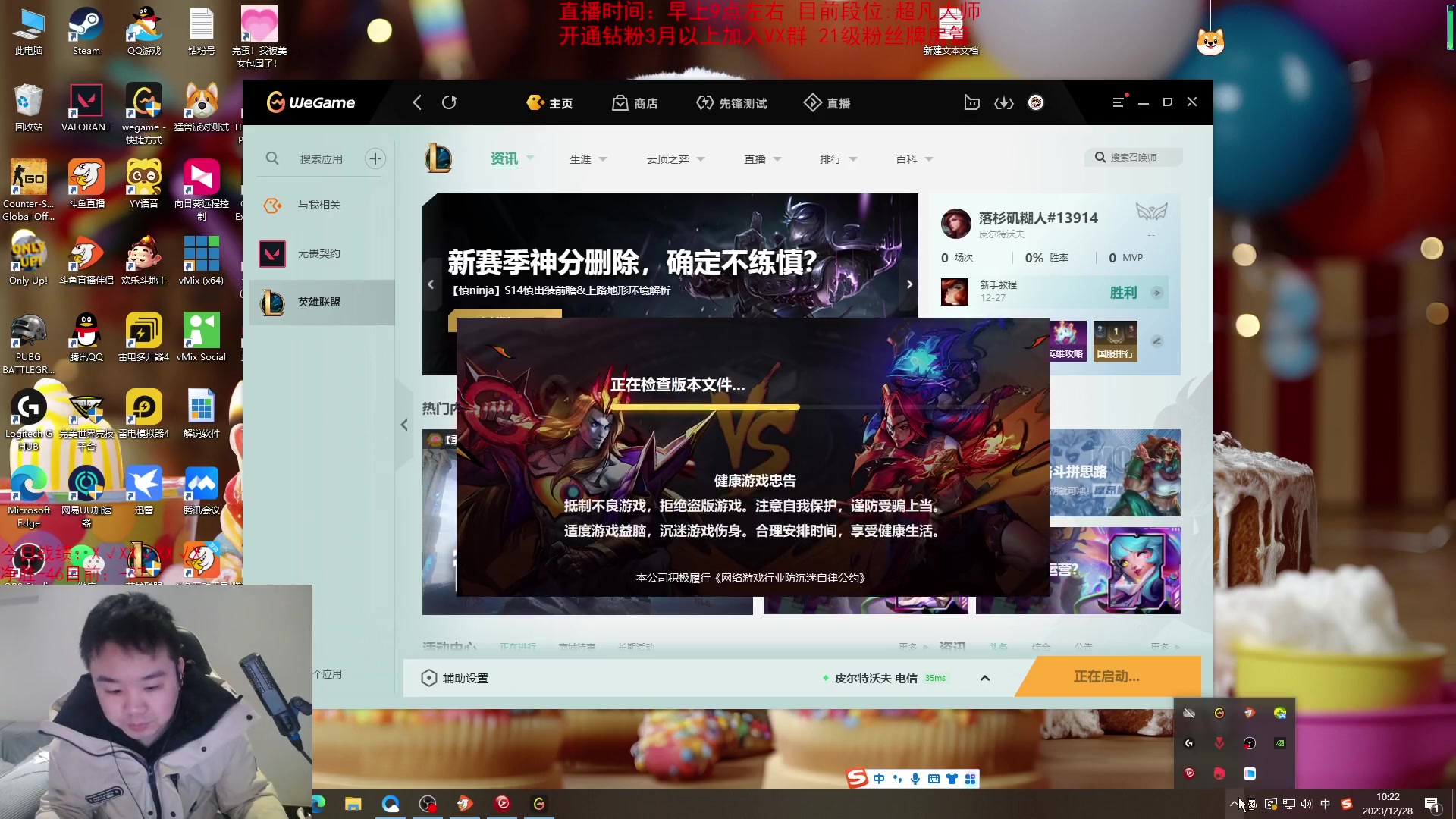Open PUBG BATTLEGROUNDS desktop shortcut
The image size is (1456, 819).
point(28,343)
